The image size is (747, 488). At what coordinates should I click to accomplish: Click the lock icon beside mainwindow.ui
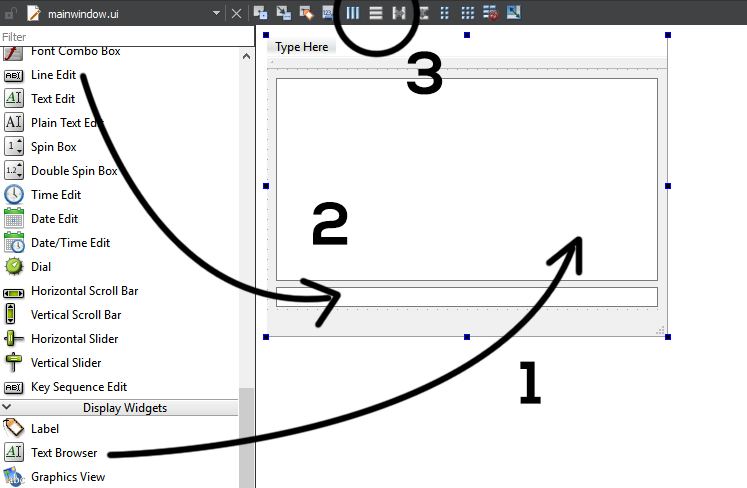[10, 13]
